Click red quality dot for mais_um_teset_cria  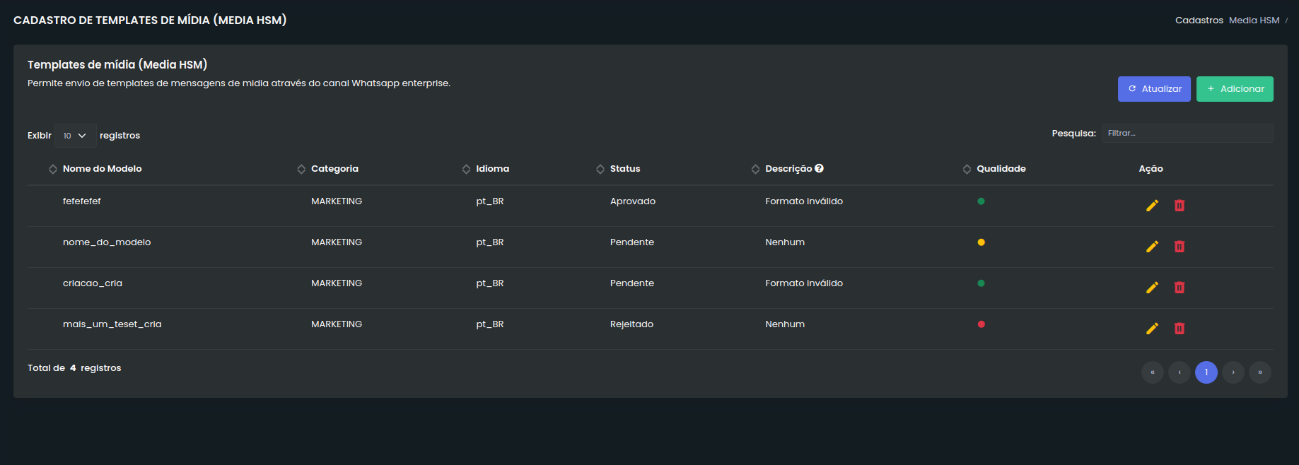click(x=981, y=324)
